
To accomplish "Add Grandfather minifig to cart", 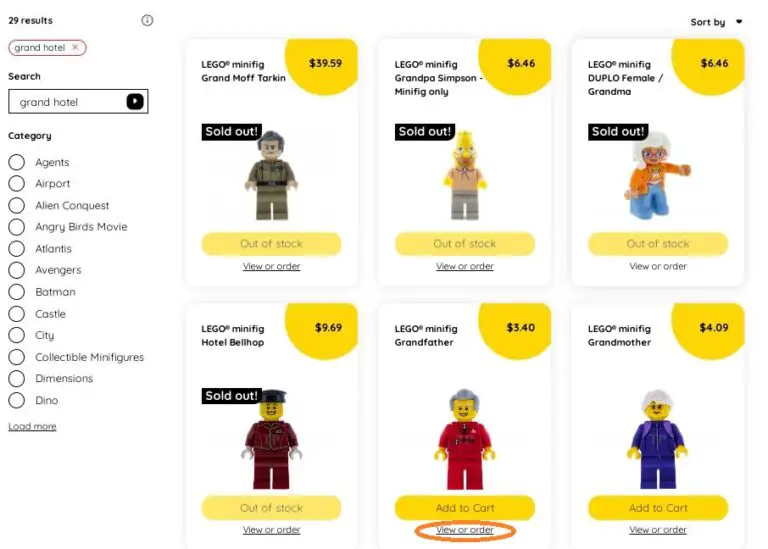I will (465, 508).
